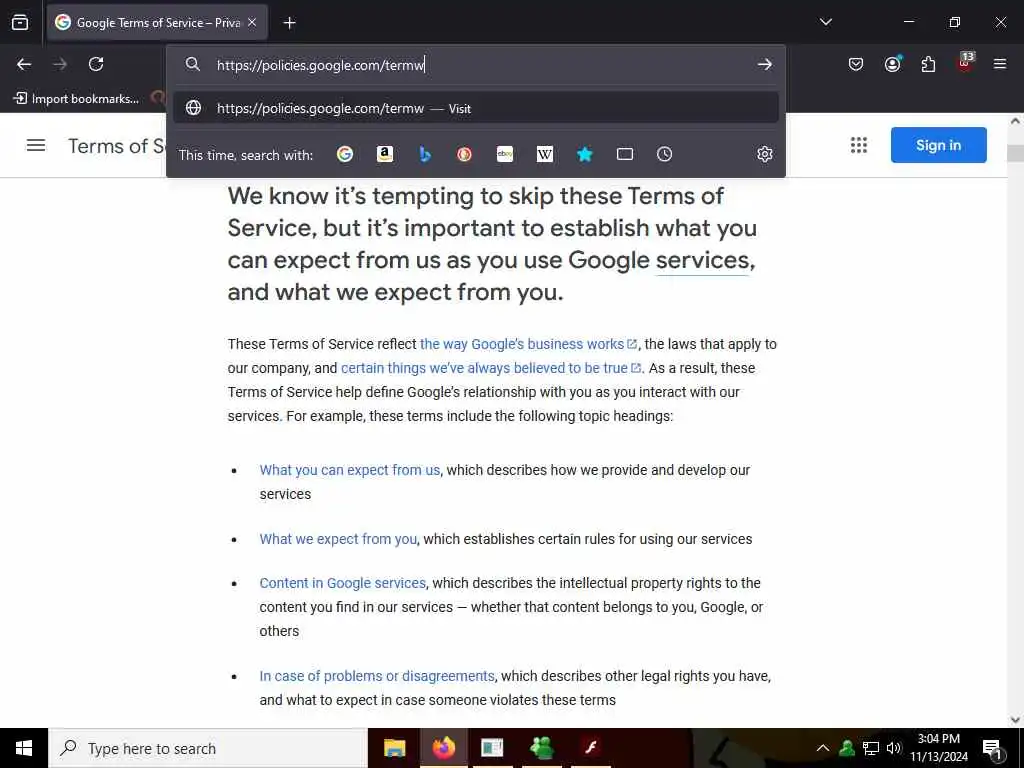Search this time with eBay
This screenshot has width=1024, height=768.
click(505, 154)
